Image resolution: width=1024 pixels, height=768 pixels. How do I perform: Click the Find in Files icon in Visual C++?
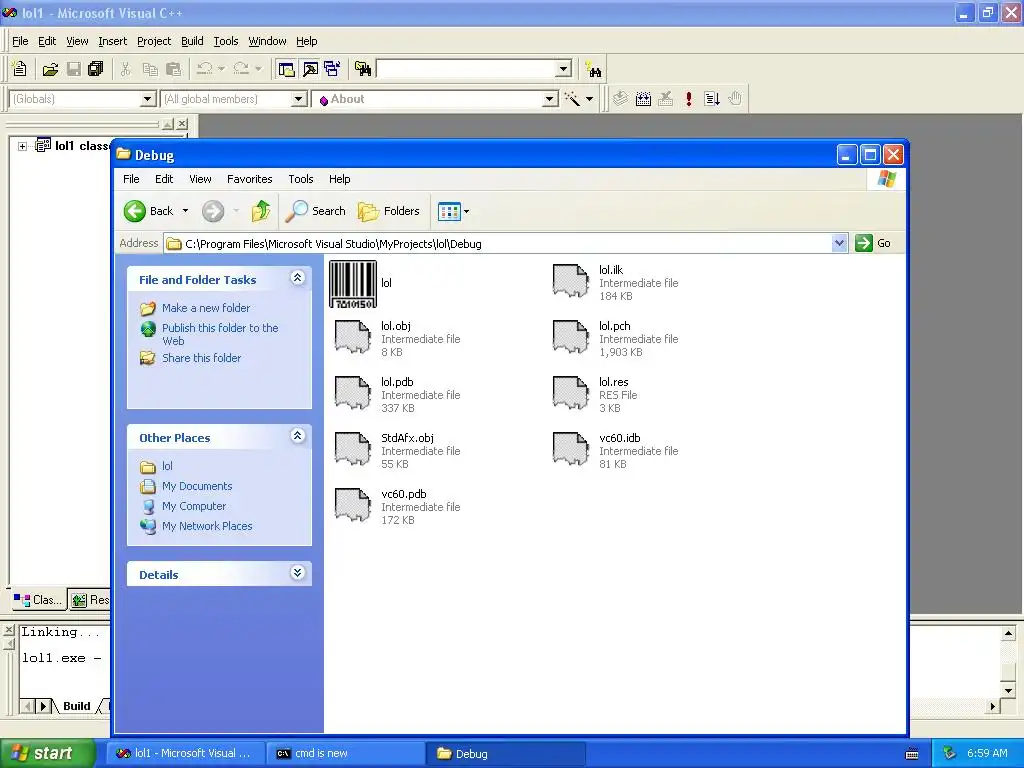(363, 69)
